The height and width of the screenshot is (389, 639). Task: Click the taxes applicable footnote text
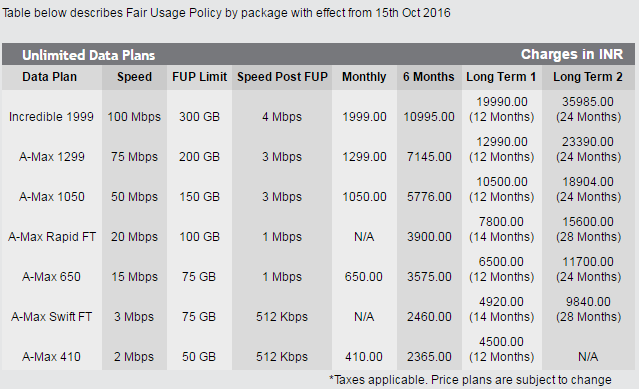470,380
